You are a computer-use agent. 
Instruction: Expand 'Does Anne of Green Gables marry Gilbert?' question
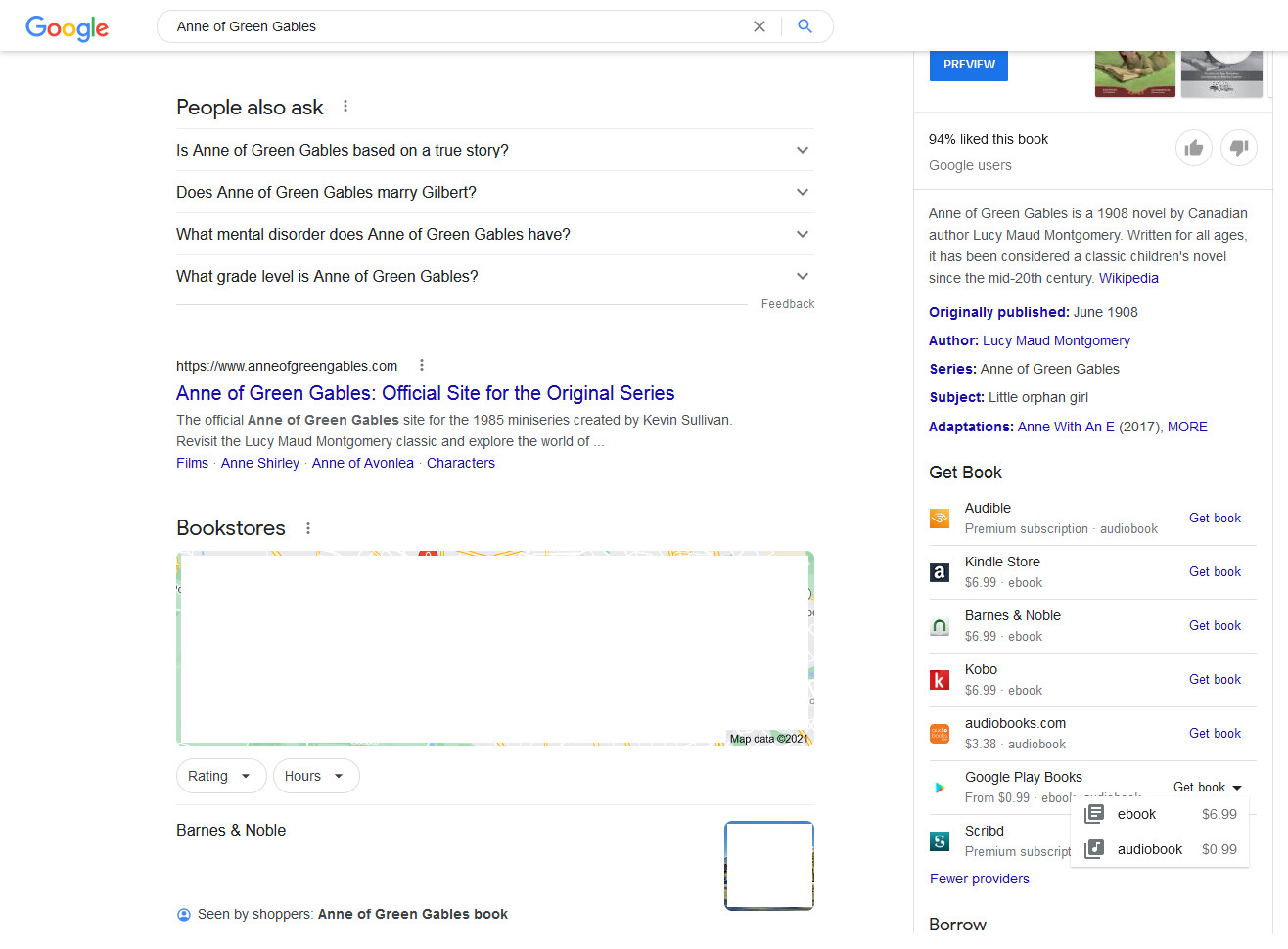pyautogui.click(x=494, y=192)
